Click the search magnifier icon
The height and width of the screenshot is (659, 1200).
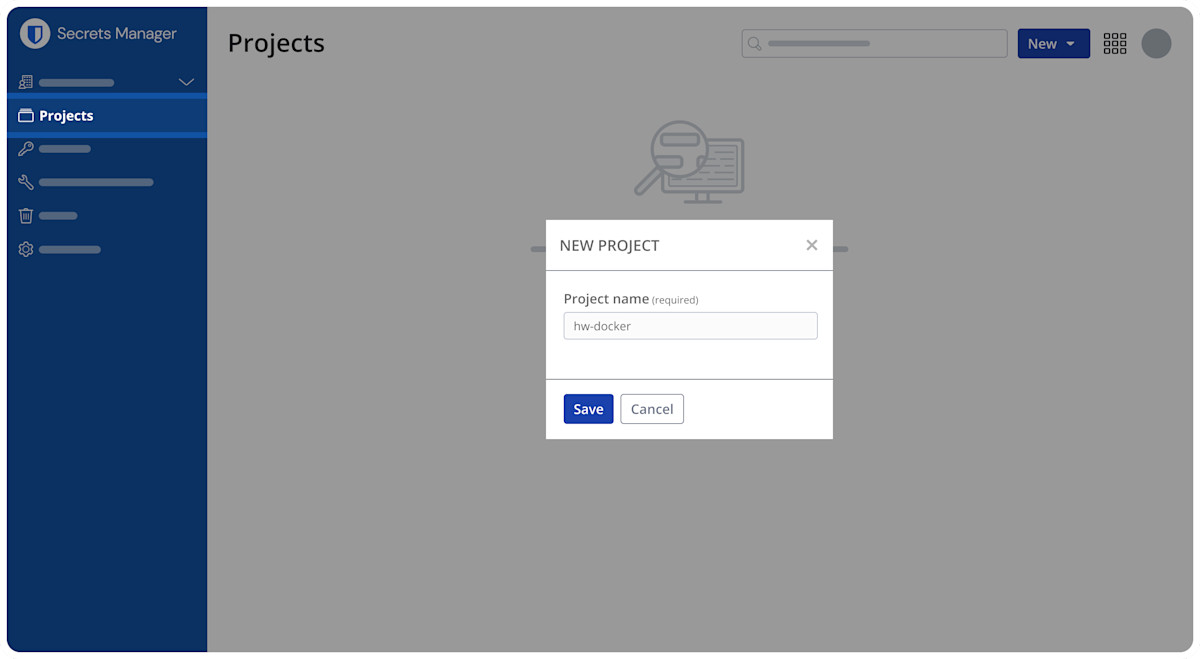tap(755, 44)
